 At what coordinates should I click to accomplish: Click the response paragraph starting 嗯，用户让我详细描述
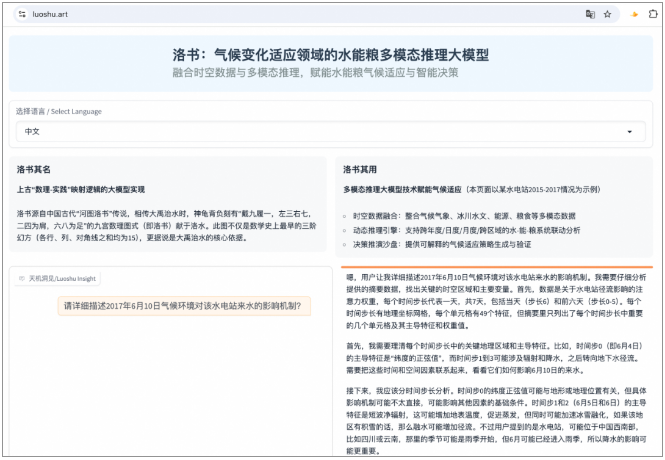point(496,301)
